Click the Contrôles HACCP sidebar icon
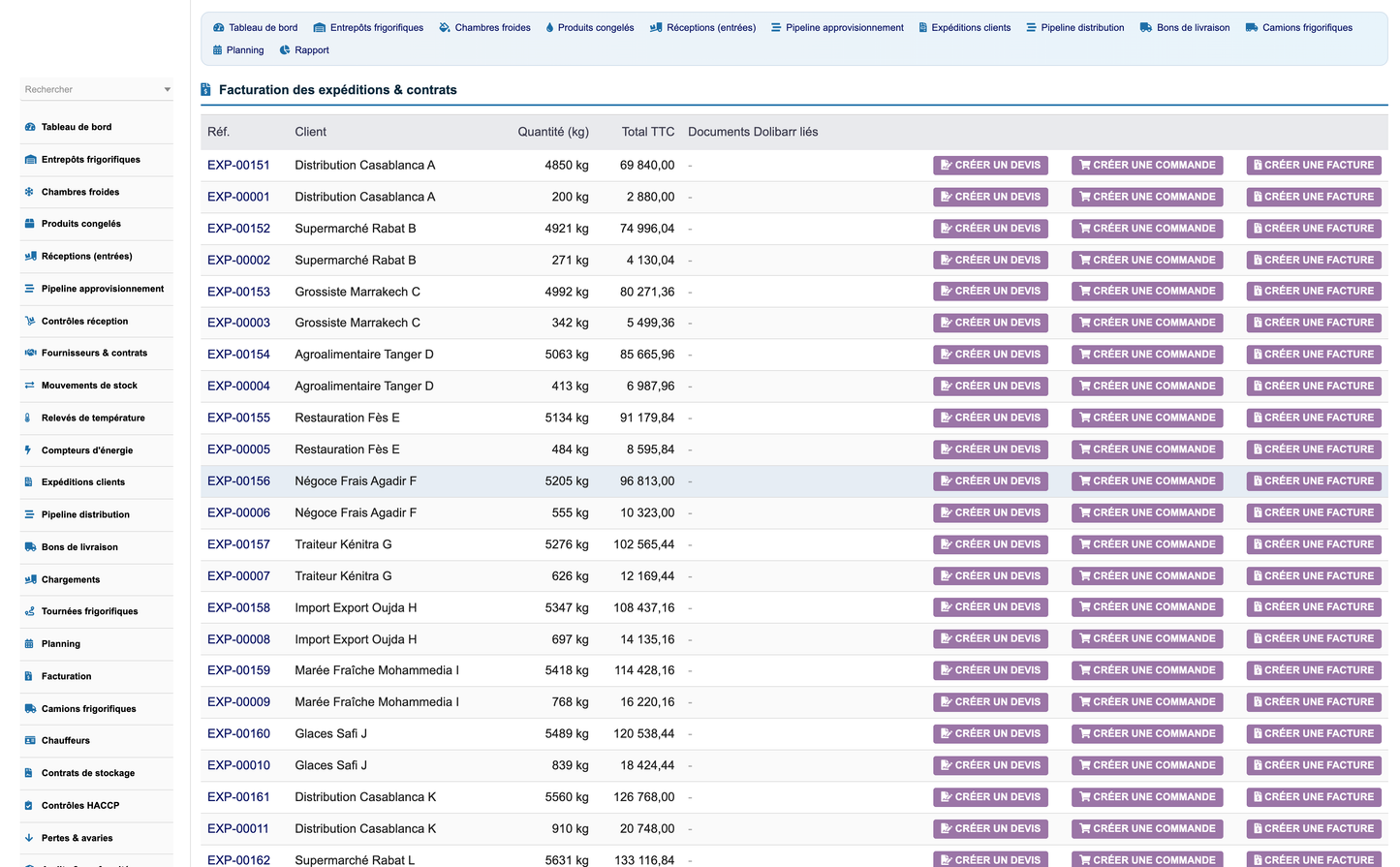This screenshot has height=867, width=1400. click(x=29, y=806)
